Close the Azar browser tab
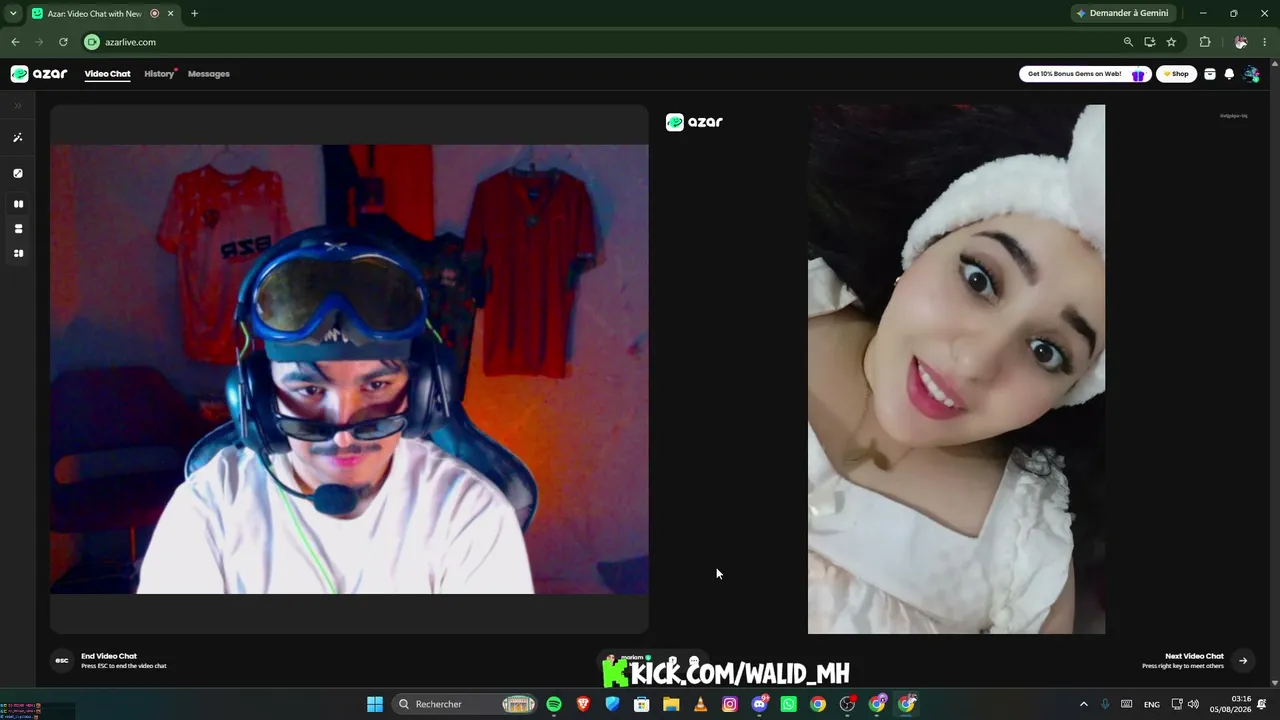Screen dimensions: 1280x720 point(171,13)
